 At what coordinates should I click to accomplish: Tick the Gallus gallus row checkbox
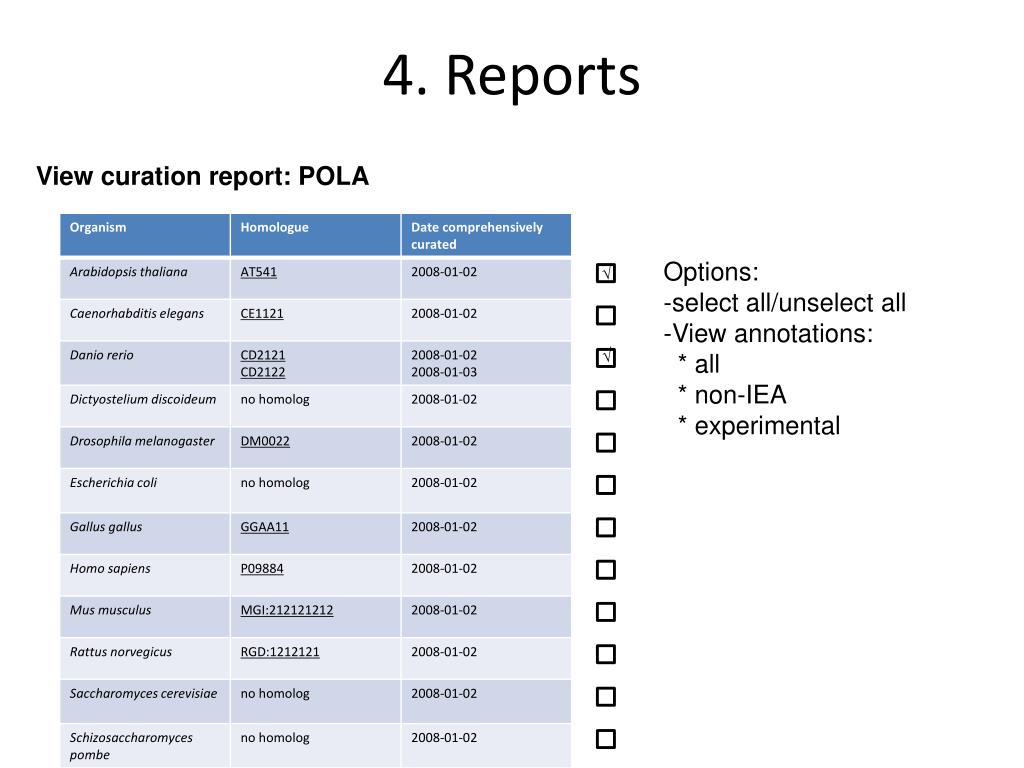[x=605, y=527]
